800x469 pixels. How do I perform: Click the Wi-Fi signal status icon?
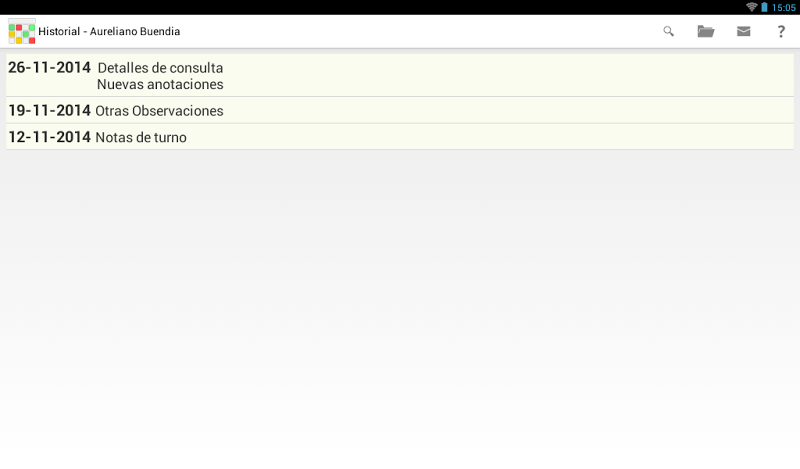point(751,7)
